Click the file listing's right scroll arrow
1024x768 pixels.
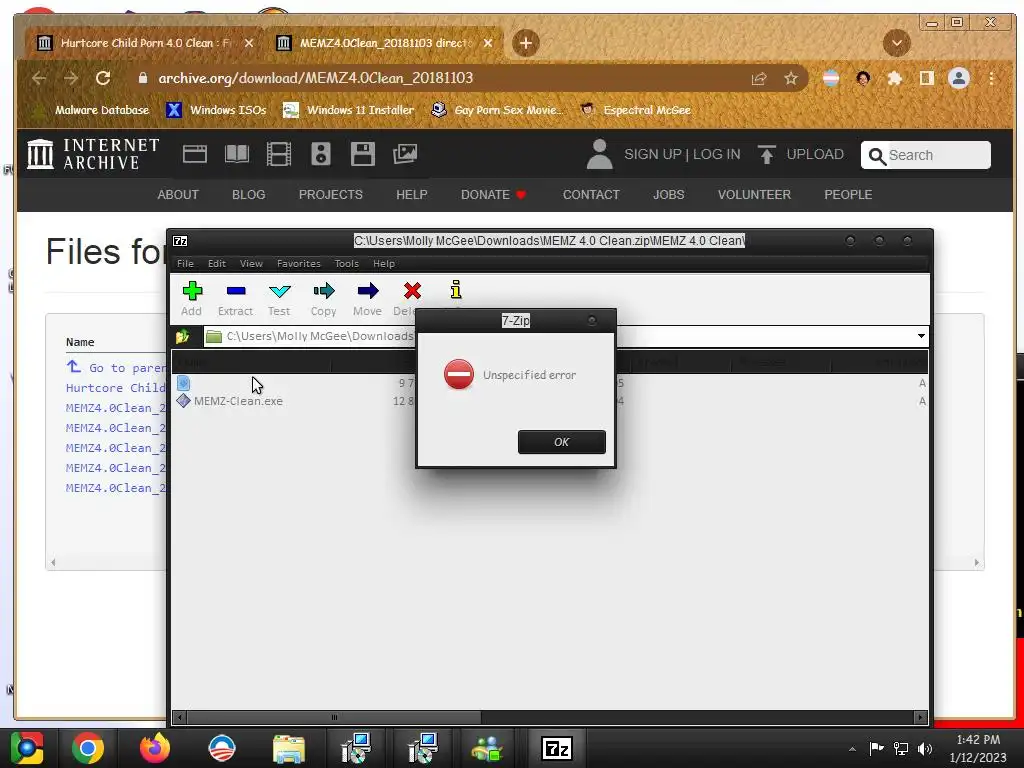pos(977,562)
